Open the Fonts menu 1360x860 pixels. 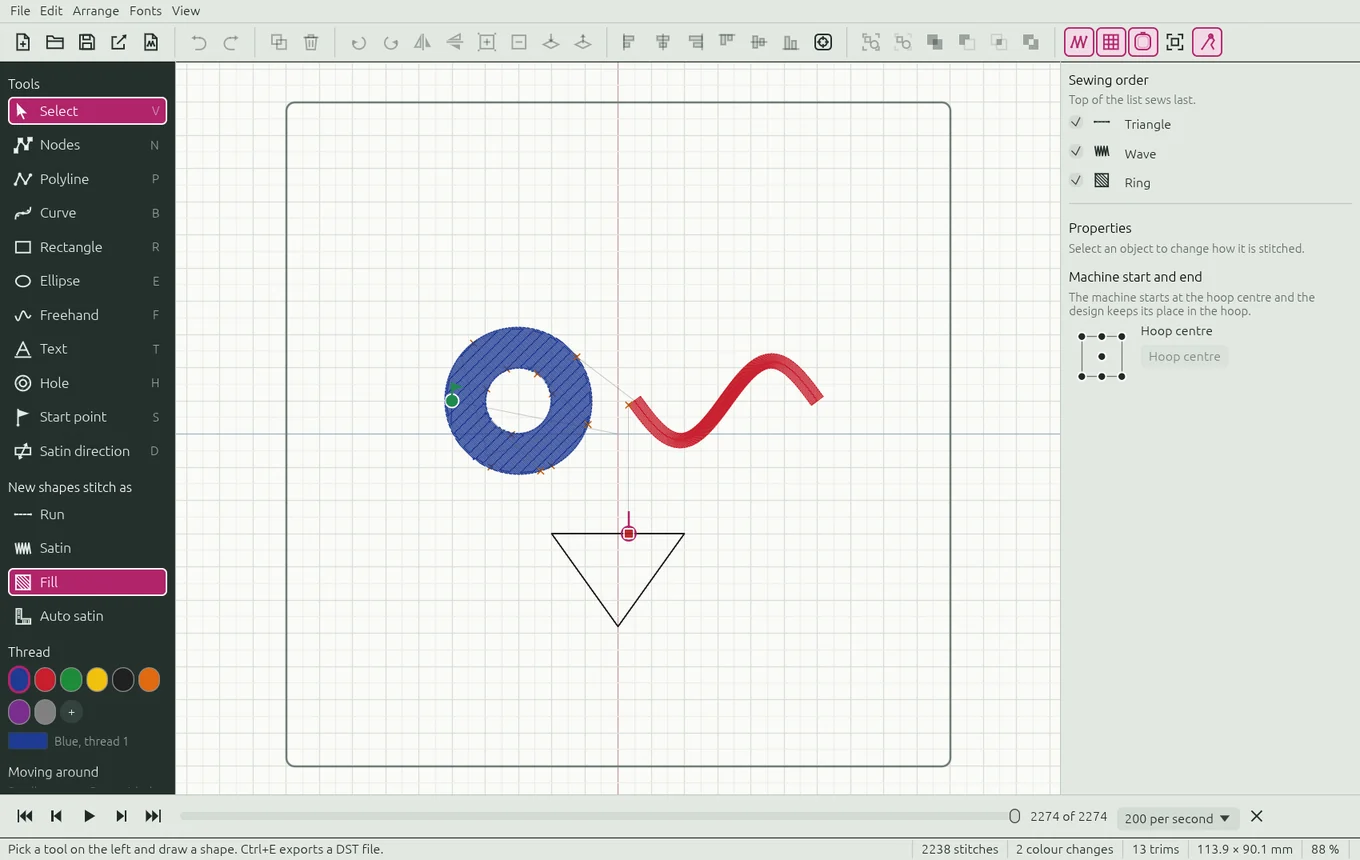coord(145,11)
